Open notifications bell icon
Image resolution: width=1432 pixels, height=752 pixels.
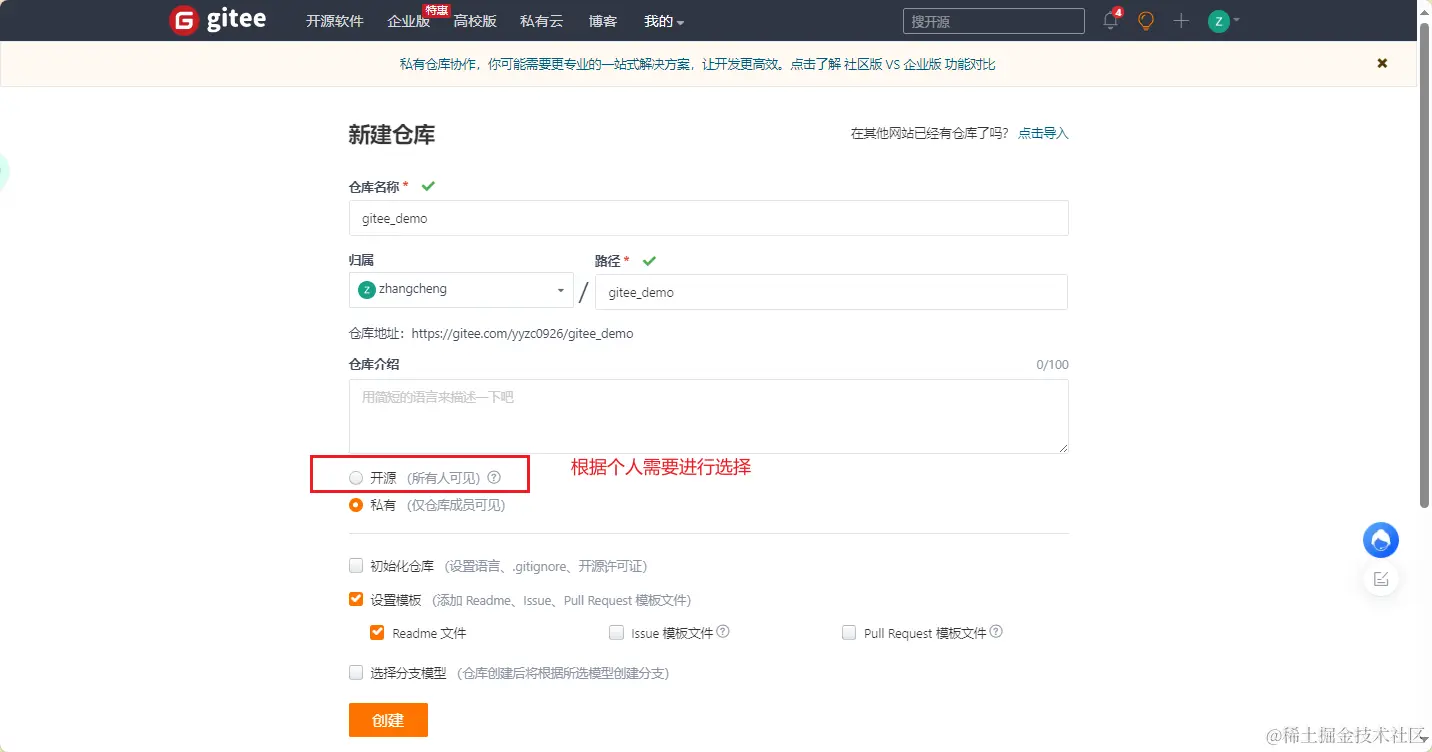pos(1111,20)
